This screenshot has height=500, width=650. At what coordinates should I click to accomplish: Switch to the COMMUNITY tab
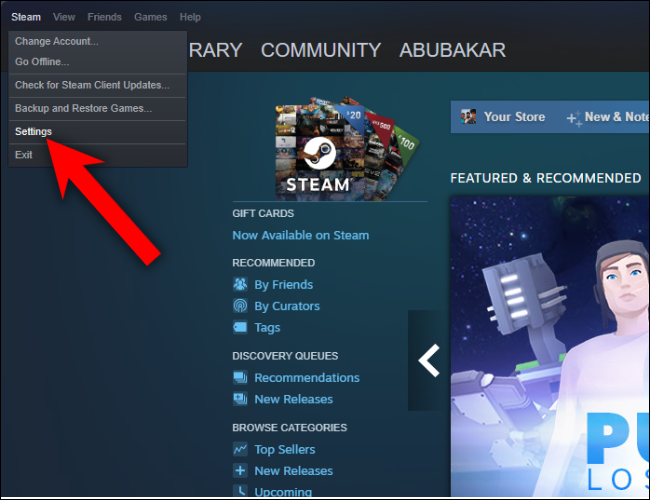320,50
